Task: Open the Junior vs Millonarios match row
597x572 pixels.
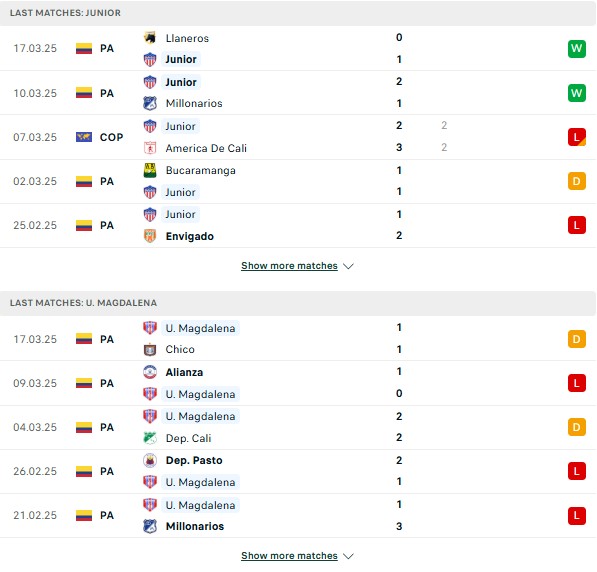Action: [298, 93]
